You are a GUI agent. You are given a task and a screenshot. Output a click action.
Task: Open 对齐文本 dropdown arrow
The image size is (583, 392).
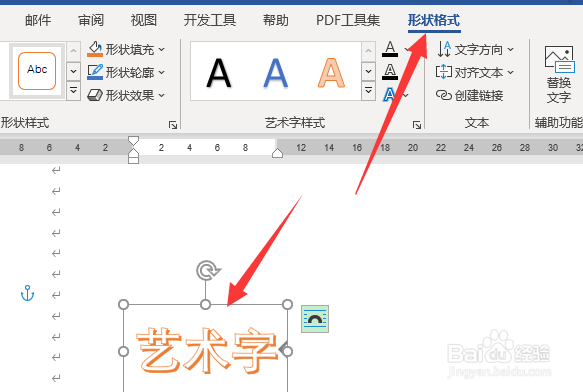(510, 72)
